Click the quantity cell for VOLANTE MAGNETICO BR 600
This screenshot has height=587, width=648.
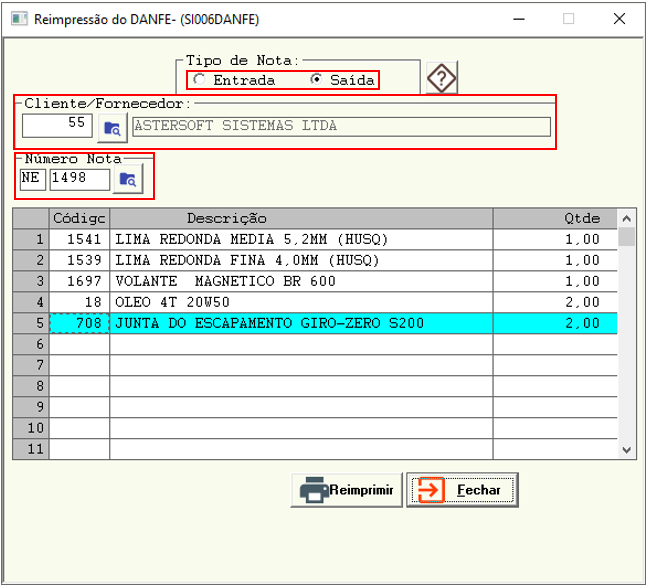[x=555, y=282]
